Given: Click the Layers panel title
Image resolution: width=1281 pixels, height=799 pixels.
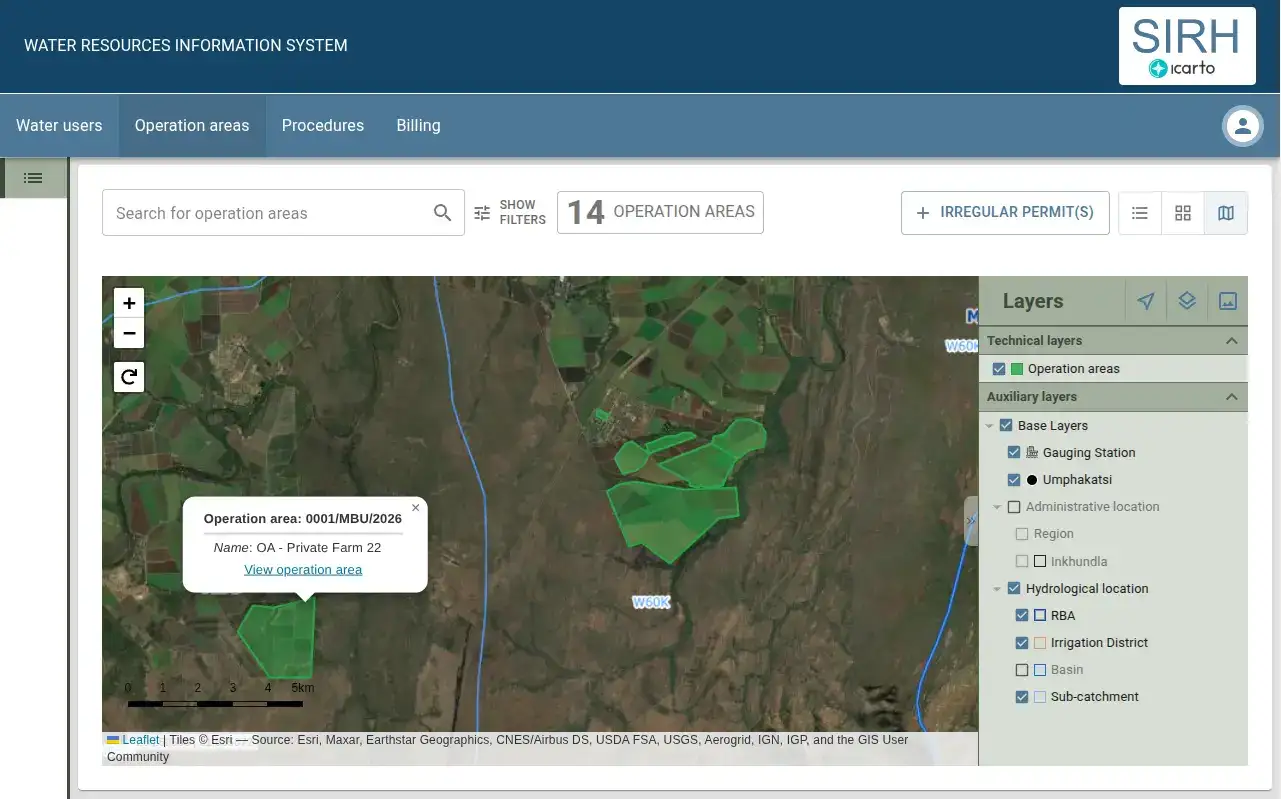Looking at the screenshot, I should click(x=1033, y=302).
